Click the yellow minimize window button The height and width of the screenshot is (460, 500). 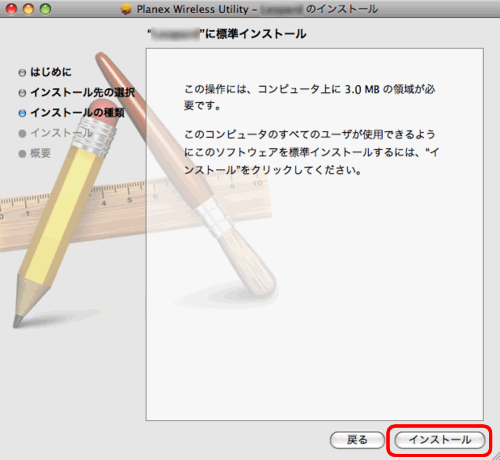28,9
